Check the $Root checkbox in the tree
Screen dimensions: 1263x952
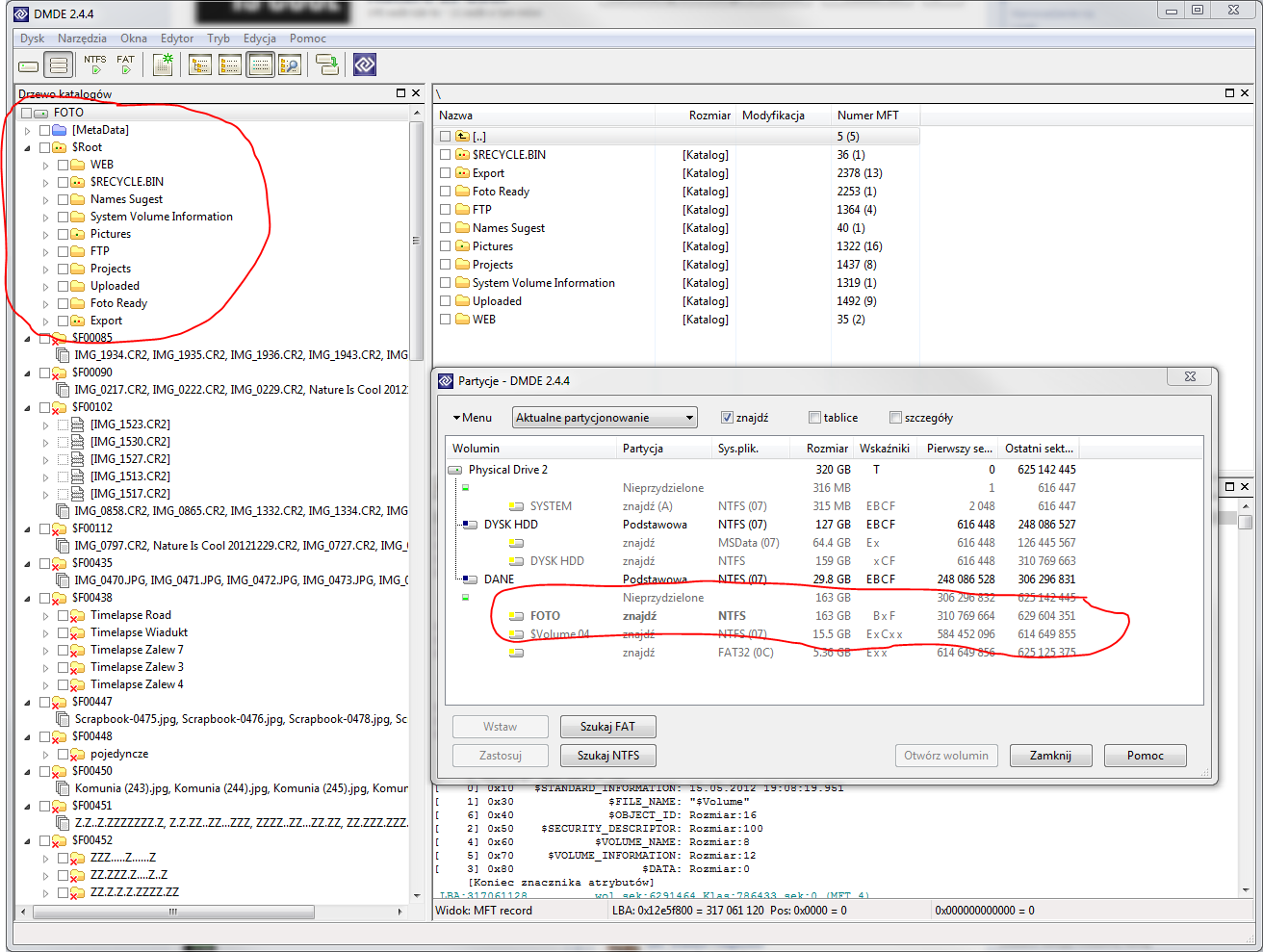[44, 147]
